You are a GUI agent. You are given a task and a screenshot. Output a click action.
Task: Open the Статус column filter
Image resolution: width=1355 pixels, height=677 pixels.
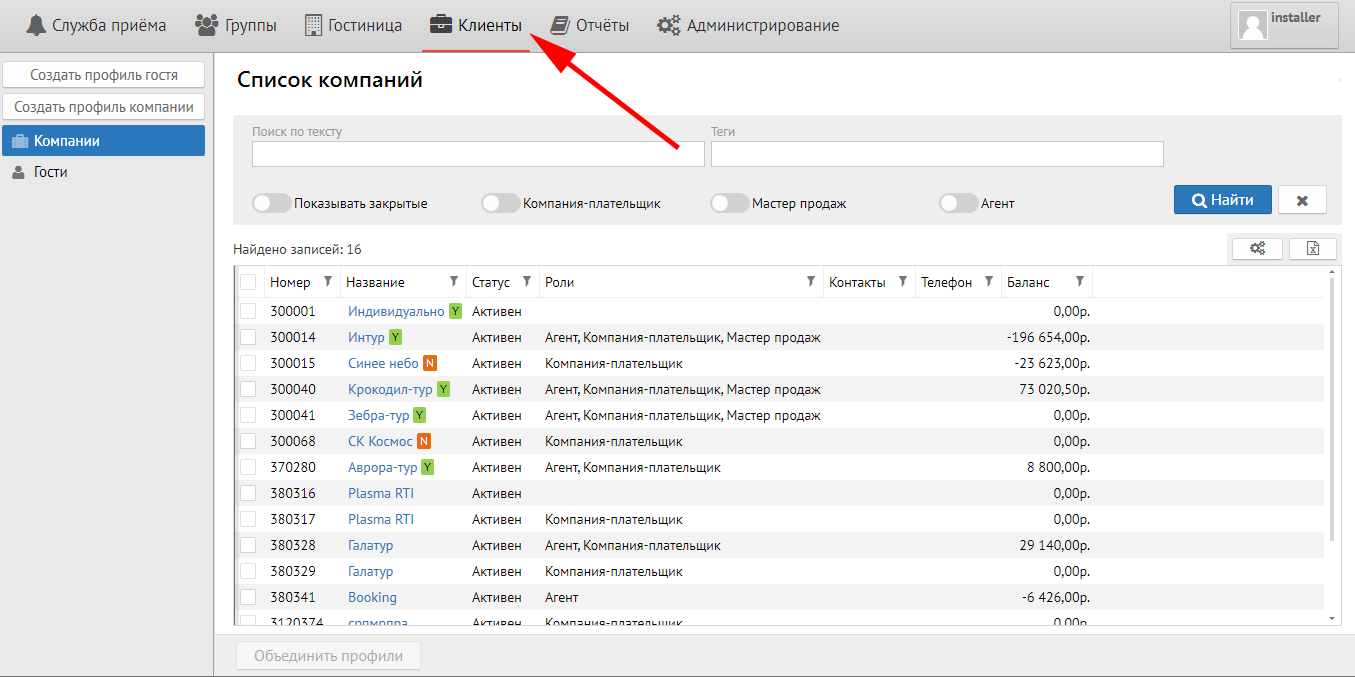click(527, 282)
